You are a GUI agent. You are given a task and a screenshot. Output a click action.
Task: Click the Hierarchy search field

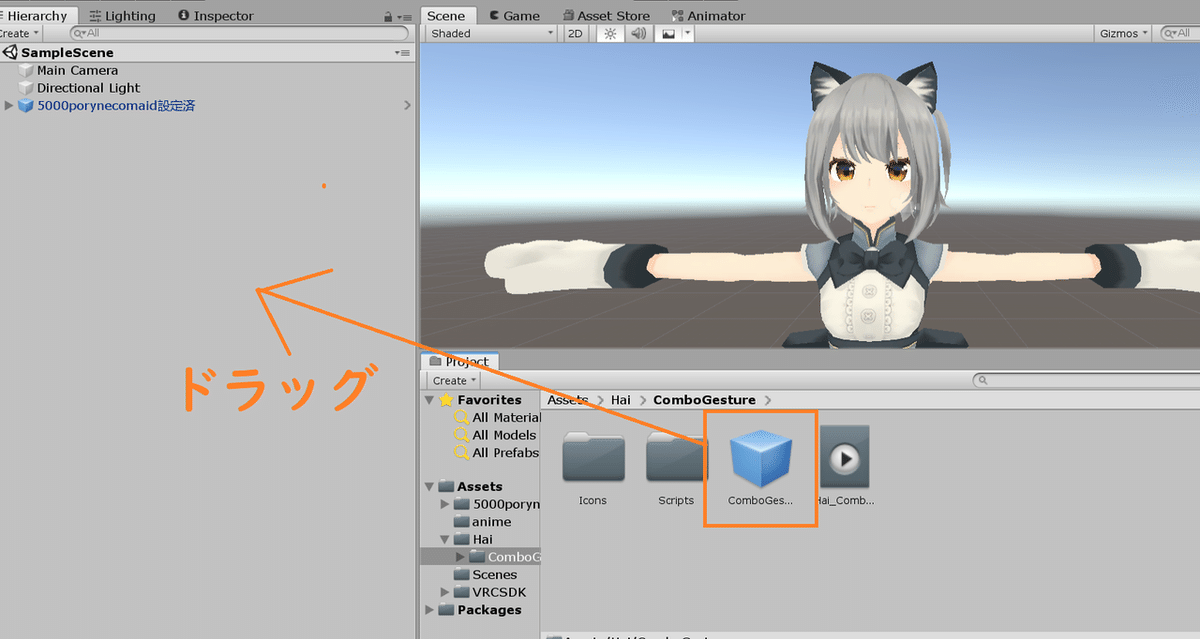point(241,33)
